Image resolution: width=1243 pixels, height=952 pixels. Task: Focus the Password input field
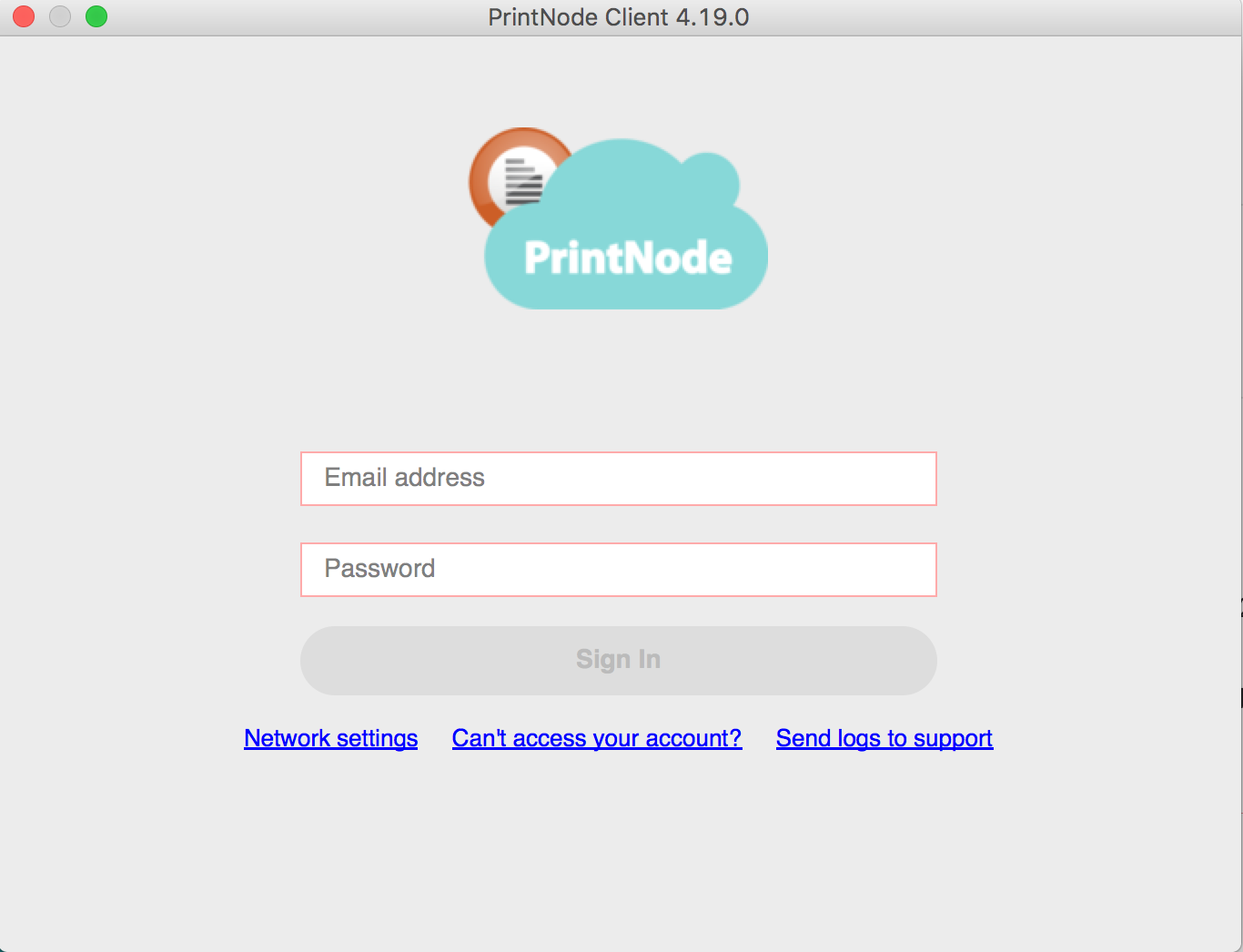[619, 570]
